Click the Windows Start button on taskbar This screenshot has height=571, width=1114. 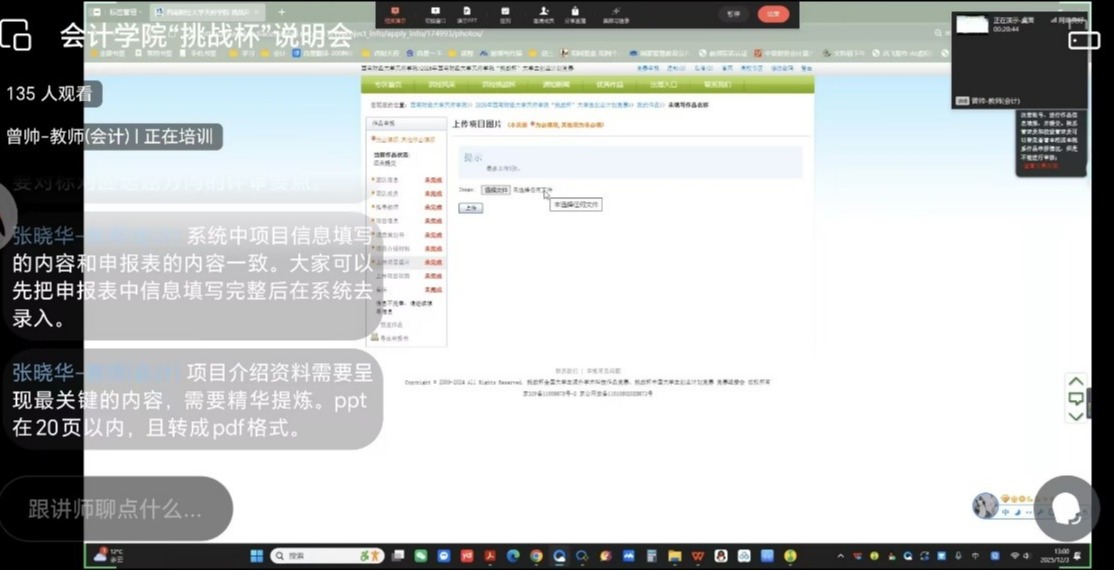(x=256, y=556)
